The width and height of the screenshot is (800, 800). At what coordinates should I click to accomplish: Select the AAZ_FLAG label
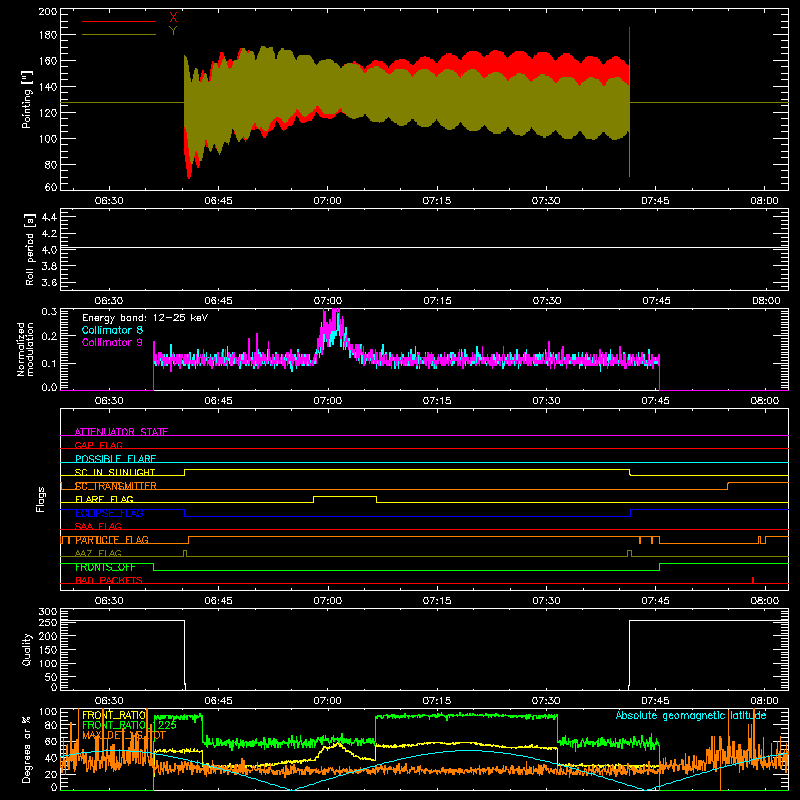(x=98, y=553)
